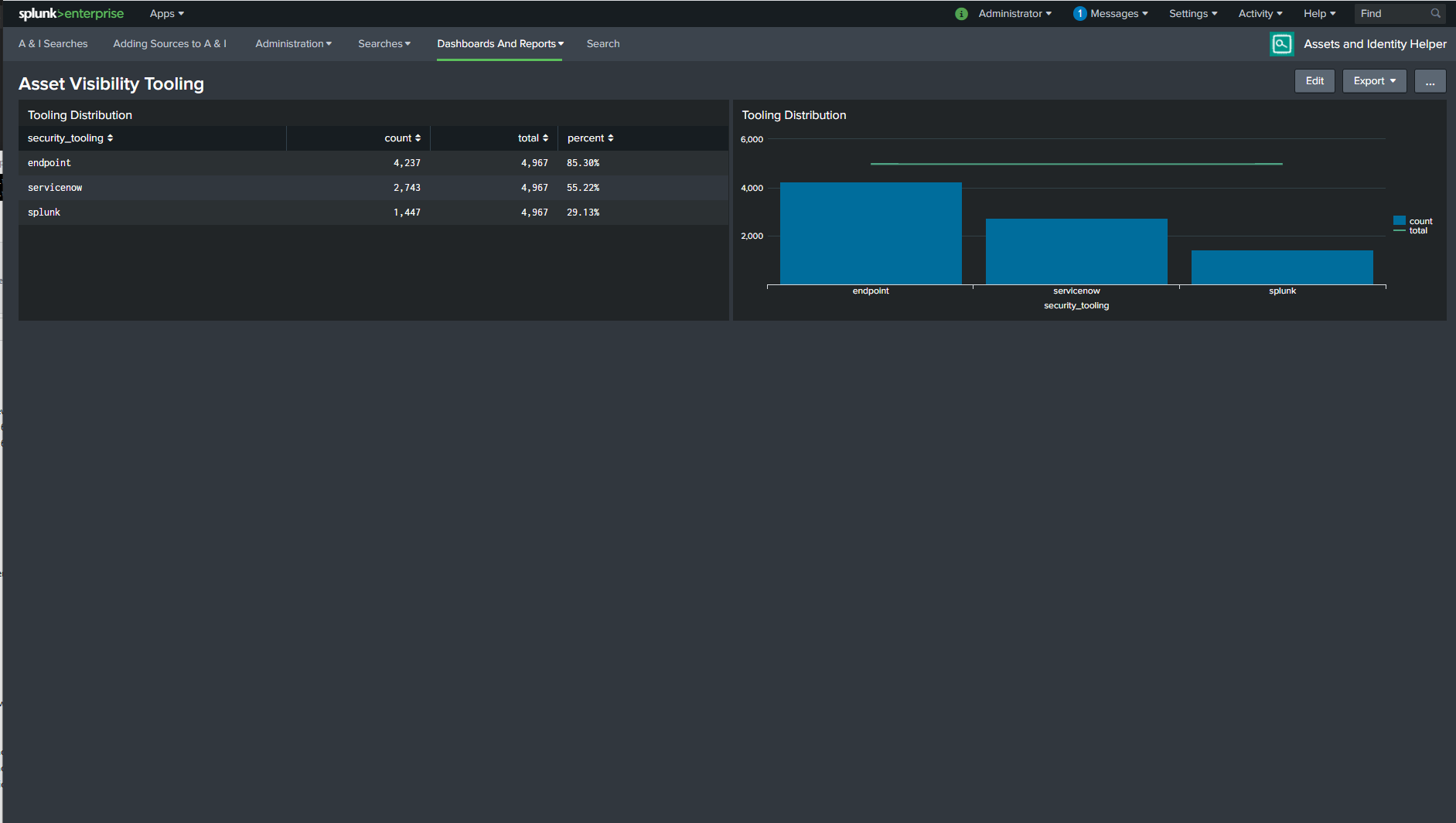The width and height of the screenshot is (1456, 823).
Task: Click the Edit dashboard button
Action: click(1314, 81)
